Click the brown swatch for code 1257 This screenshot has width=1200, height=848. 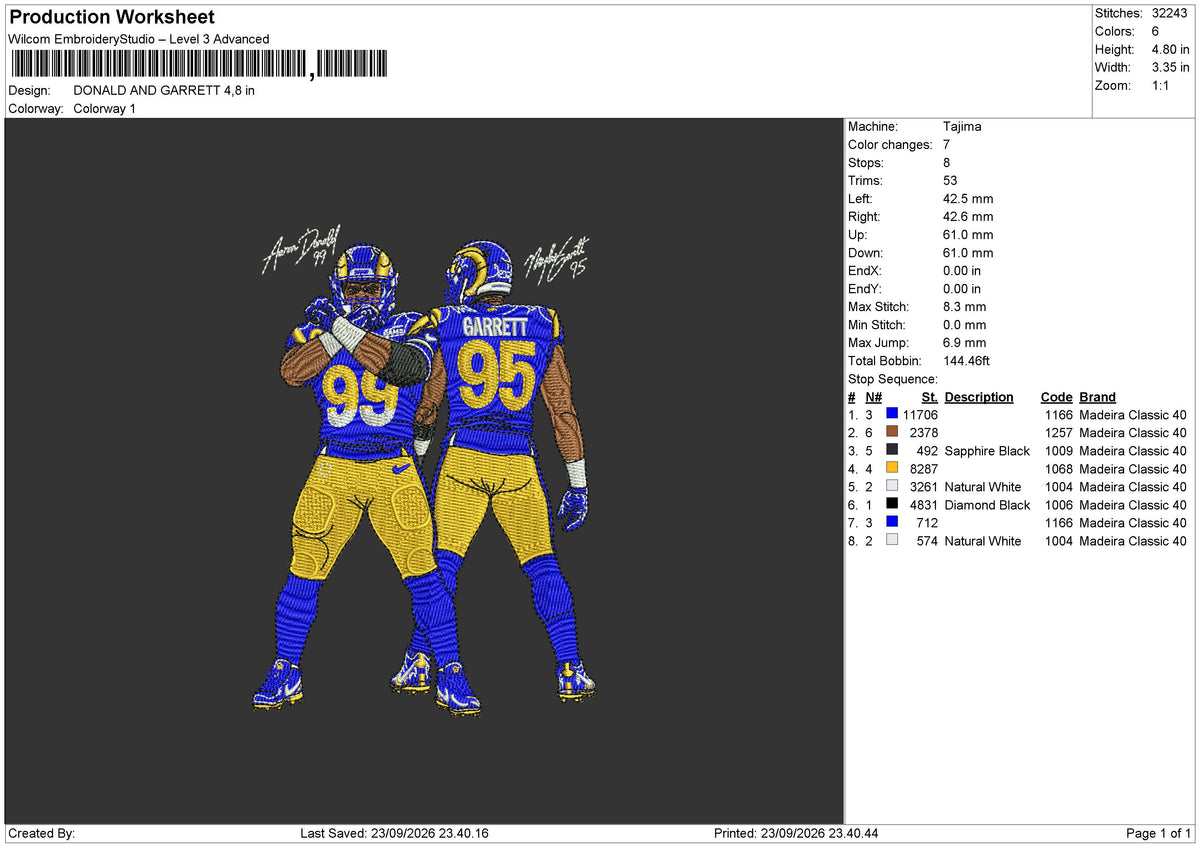coord(892,432)
